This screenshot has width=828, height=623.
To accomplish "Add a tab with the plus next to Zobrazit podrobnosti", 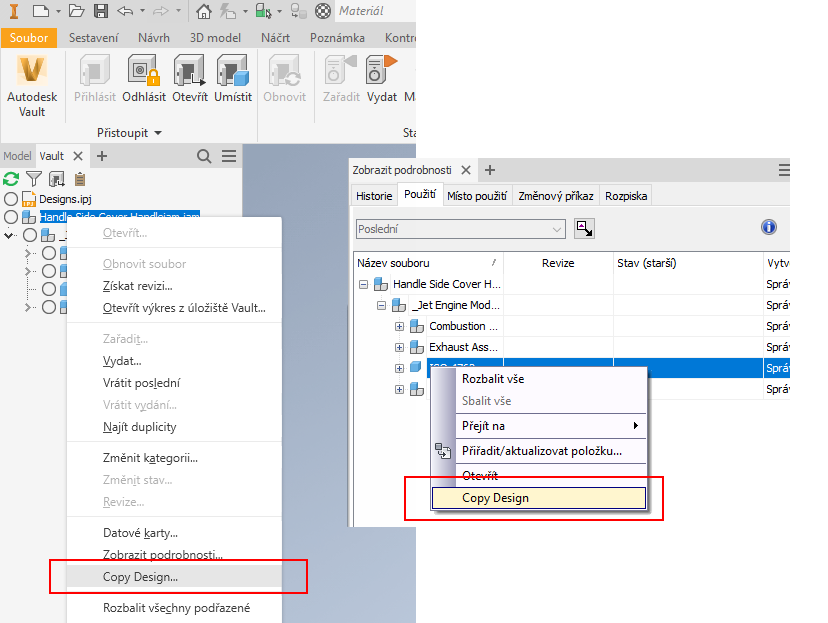I will coord(490,170).
